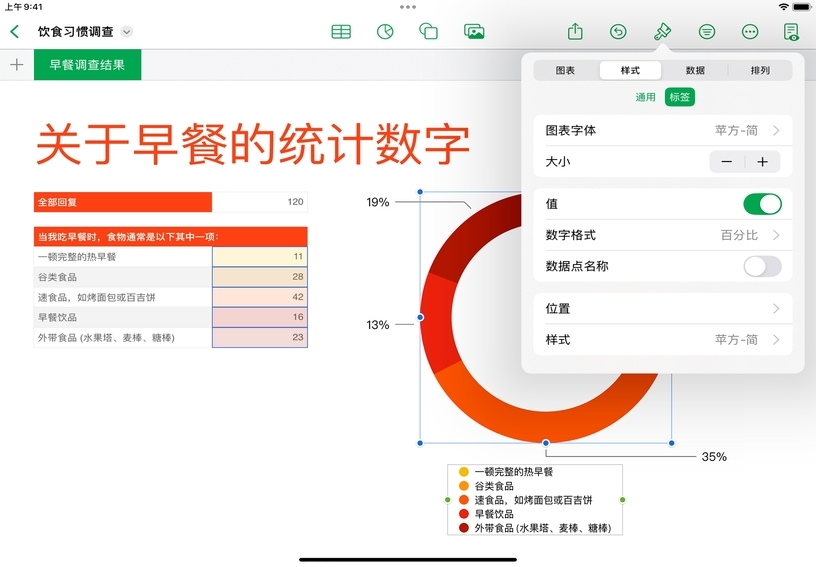Add a new sheet with plus button
816x567 pixels.
click(16, 65)
